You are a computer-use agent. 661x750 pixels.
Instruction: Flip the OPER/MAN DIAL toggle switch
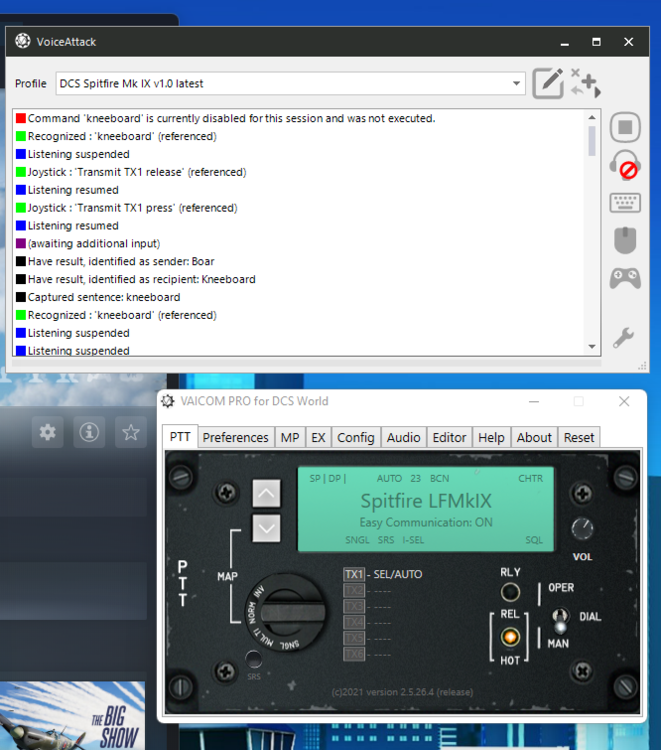pos(560,620)
